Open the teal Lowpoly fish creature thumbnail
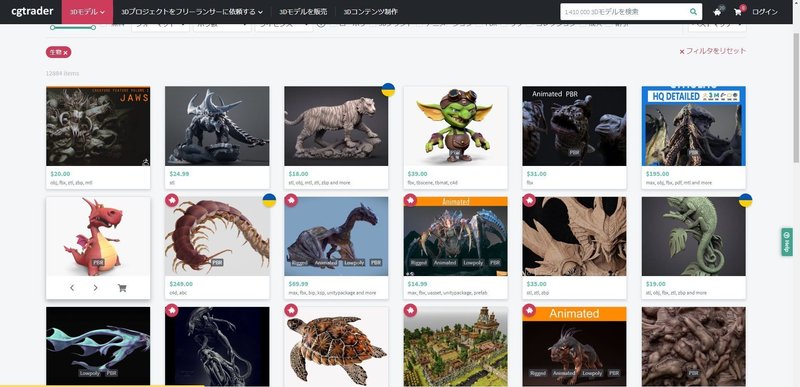 point(98,346)
